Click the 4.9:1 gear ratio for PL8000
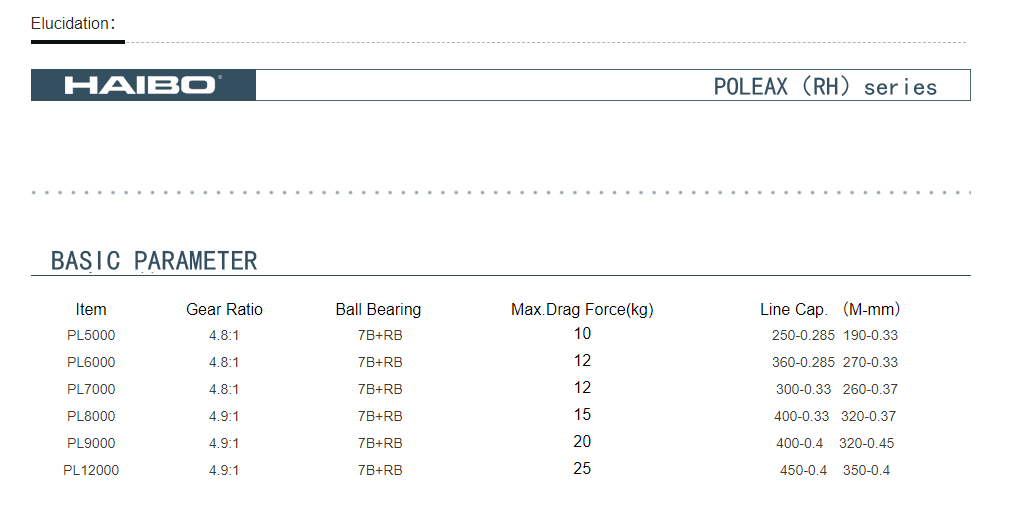This screenshot has width=1033, height=519. [224, 416]
